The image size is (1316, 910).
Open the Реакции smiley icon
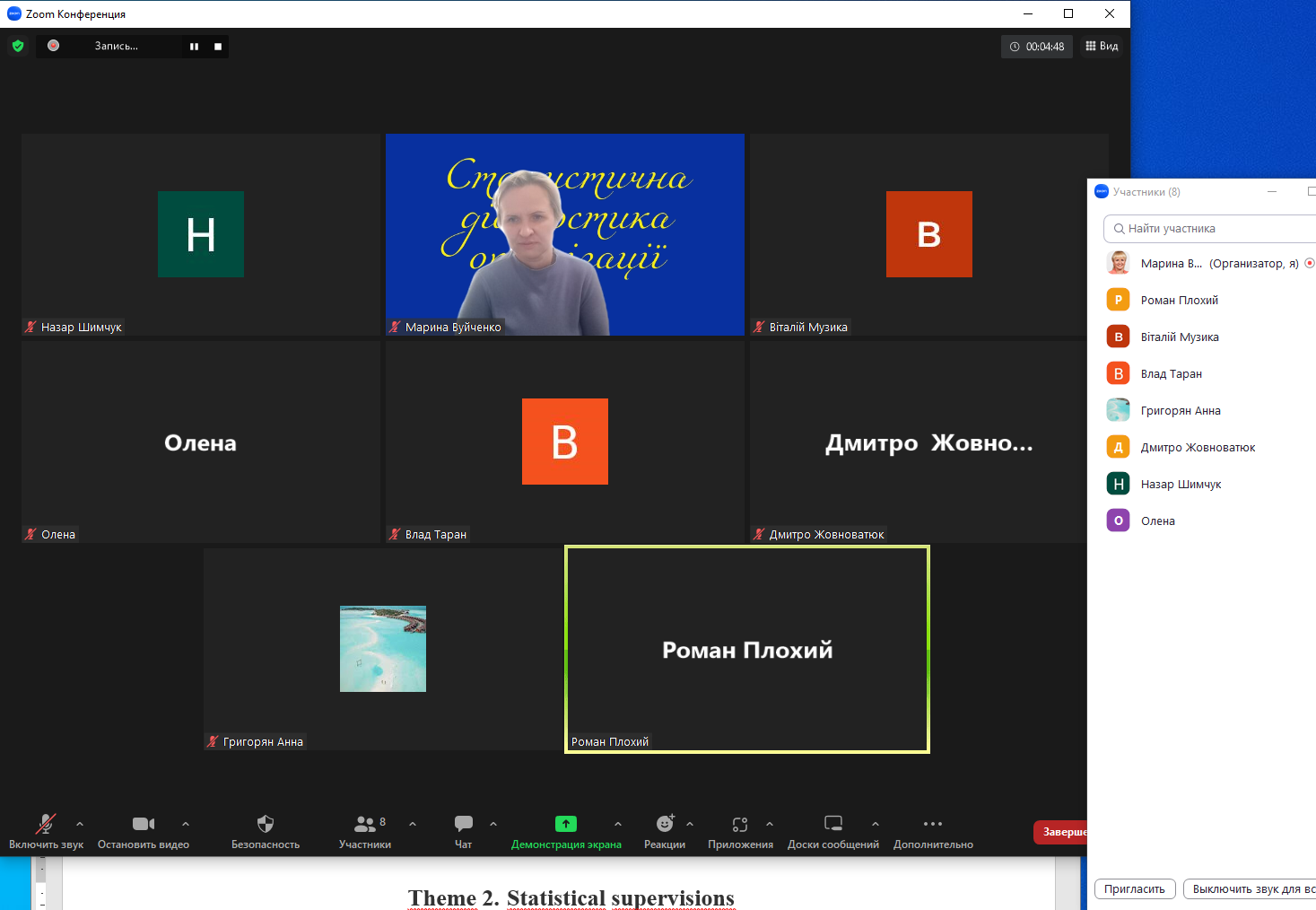click(x=665, y=823)
